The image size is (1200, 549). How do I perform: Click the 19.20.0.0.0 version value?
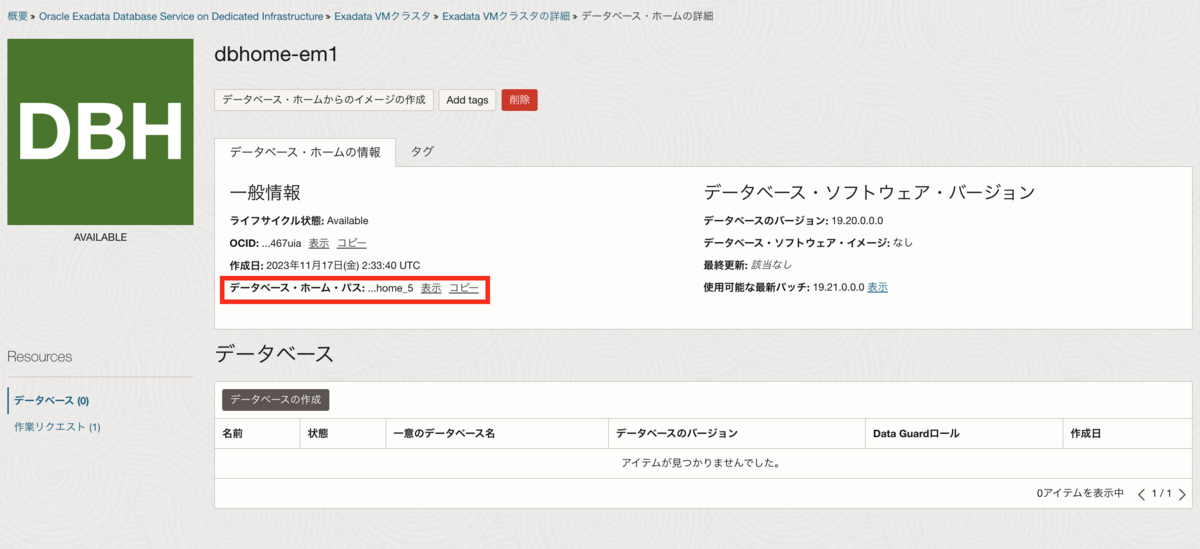(x=857, y=221)
